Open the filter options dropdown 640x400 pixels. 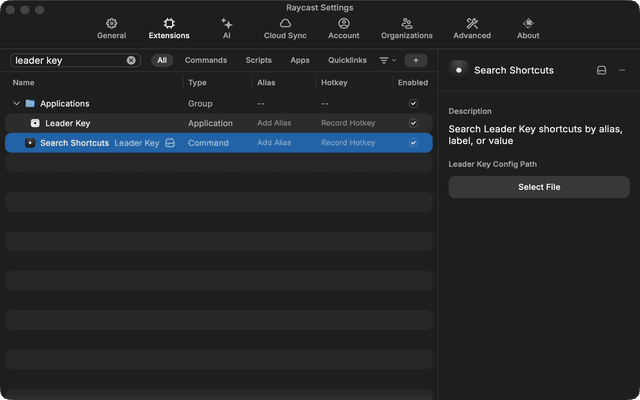pos(387,60)
